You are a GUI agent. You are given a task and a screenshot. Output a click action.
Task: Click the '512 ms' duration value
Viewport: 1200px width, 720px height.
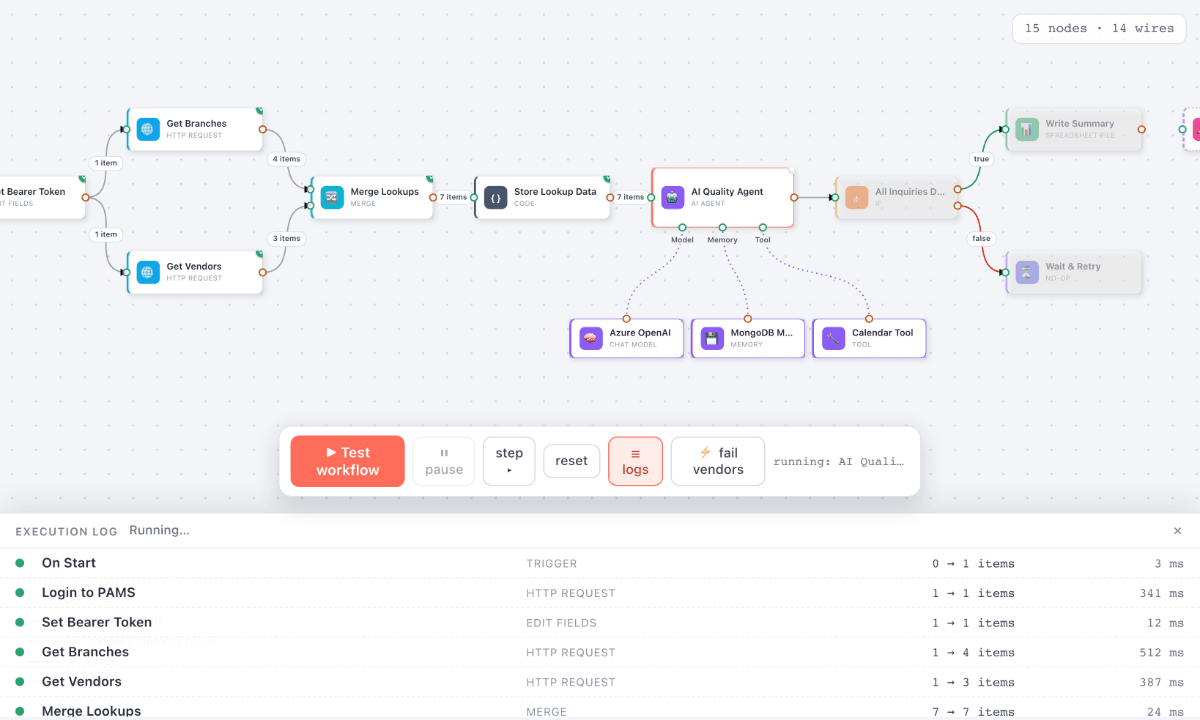point(1162,652)
